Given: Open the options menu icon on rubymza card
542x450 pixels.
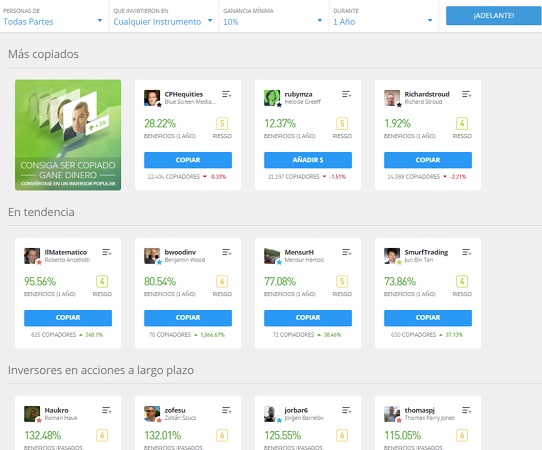Looking at the screenshot, I should pos(347,94).
